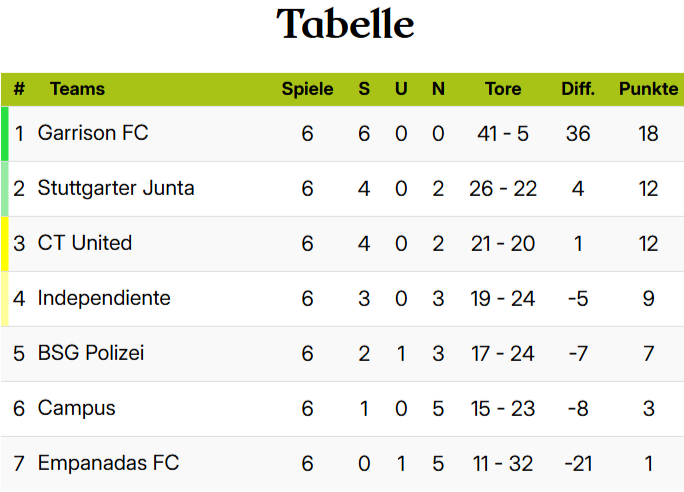The image size is (684, 492).
Task: Click the Spiele column header
Action: point(307,89)
